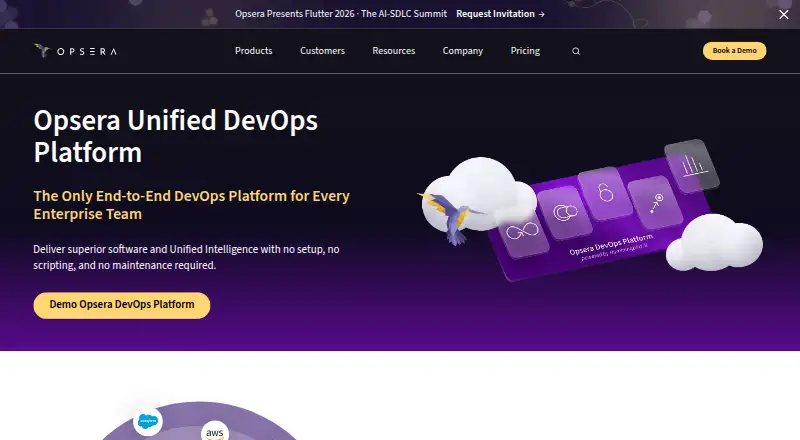Image resolution: width=800 pixels, height=440 pixels.
Task: Click the Opsera DevOps Platform label in illustration
Action: (x=611, y=245)
